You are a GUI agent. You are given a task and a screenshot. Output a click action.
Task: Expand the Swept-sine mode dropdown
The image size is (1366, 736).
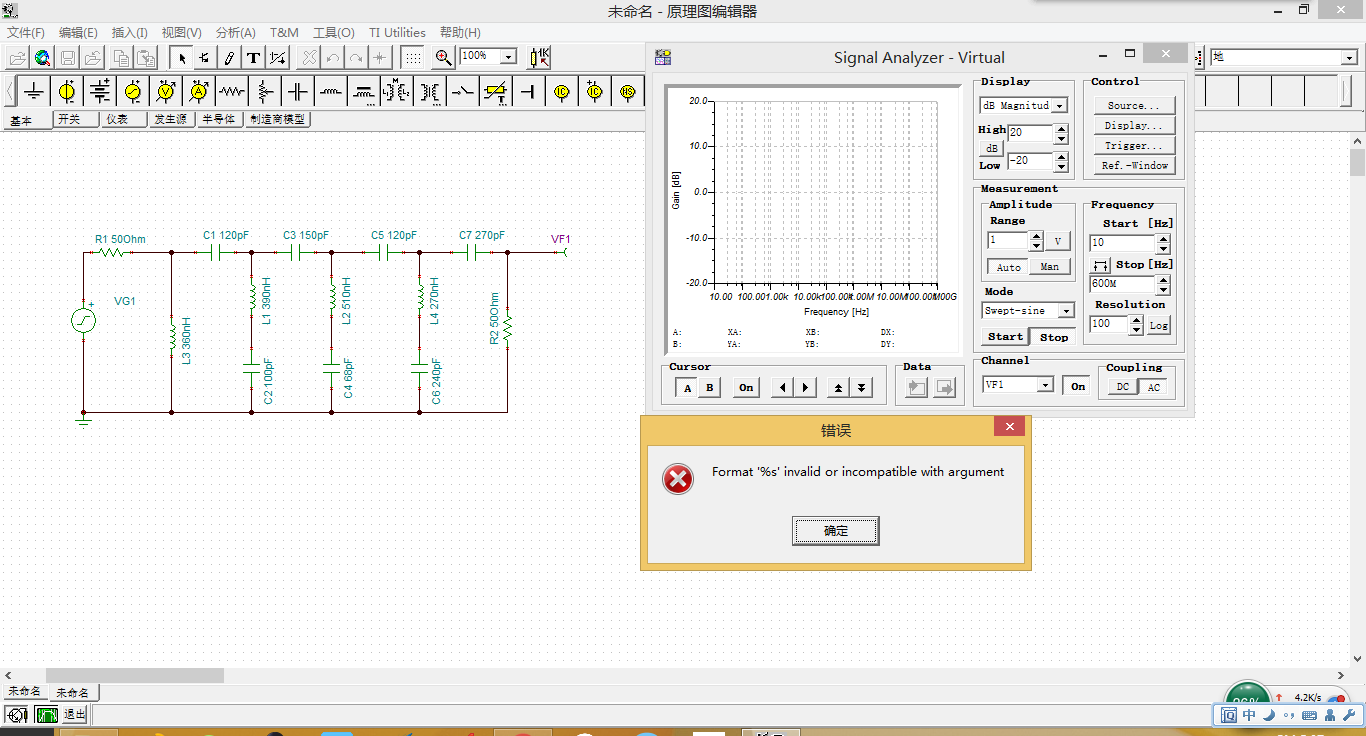coord(1029,311)
